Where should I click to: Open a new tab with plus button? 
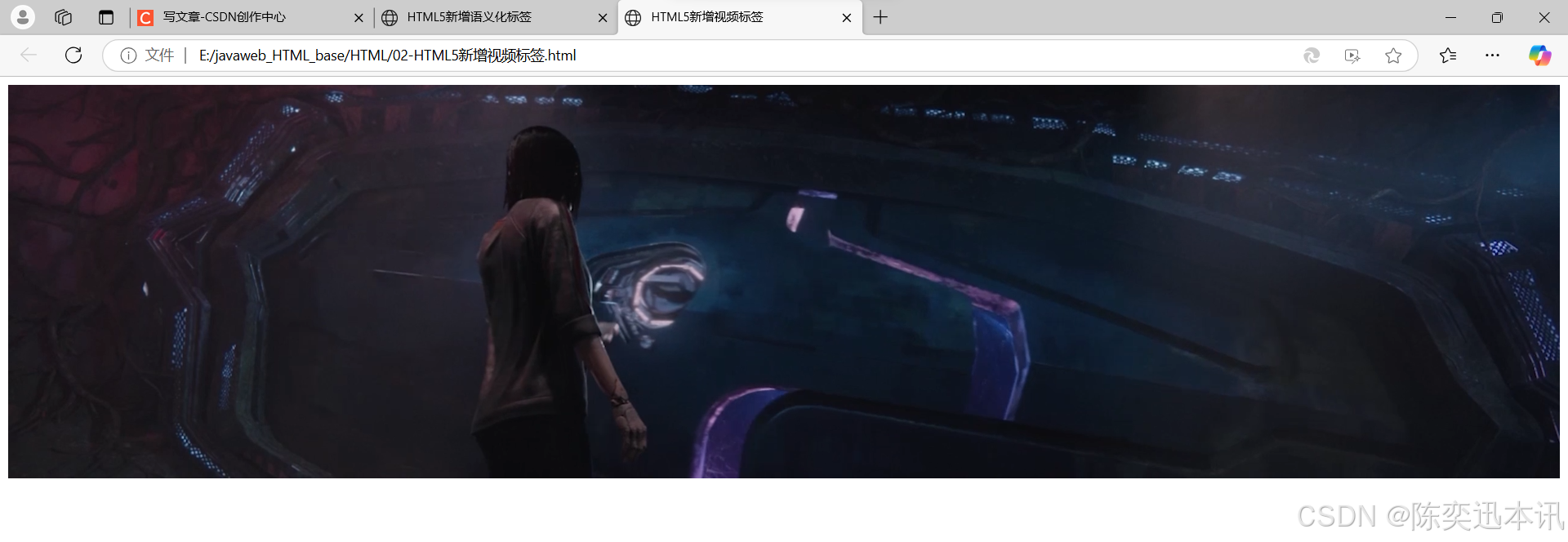coord(880,17)
